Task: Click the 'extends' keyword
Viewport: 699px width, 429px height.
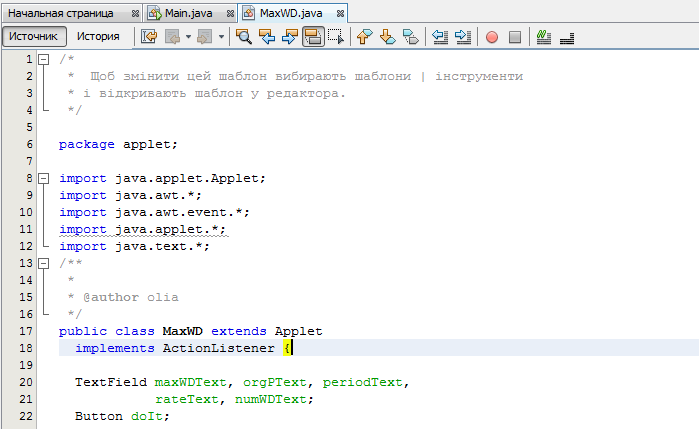Action: (x=238, y=331)
